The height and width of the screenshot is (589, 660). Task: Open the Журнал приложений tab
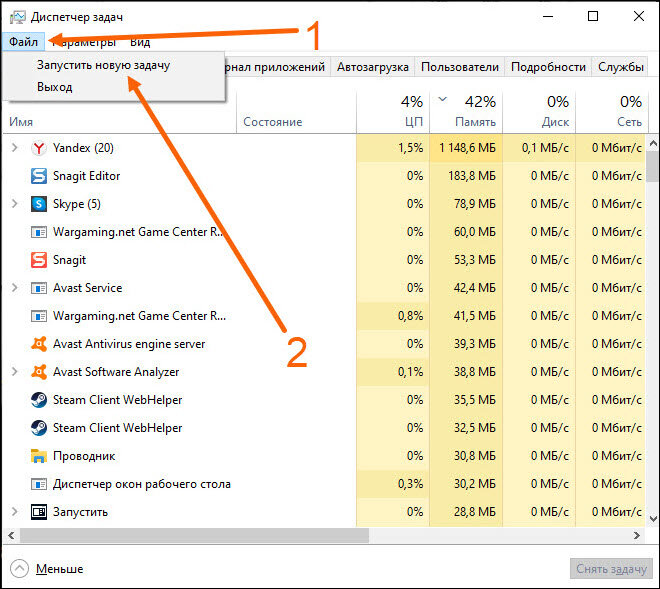[x=276, y=67]
